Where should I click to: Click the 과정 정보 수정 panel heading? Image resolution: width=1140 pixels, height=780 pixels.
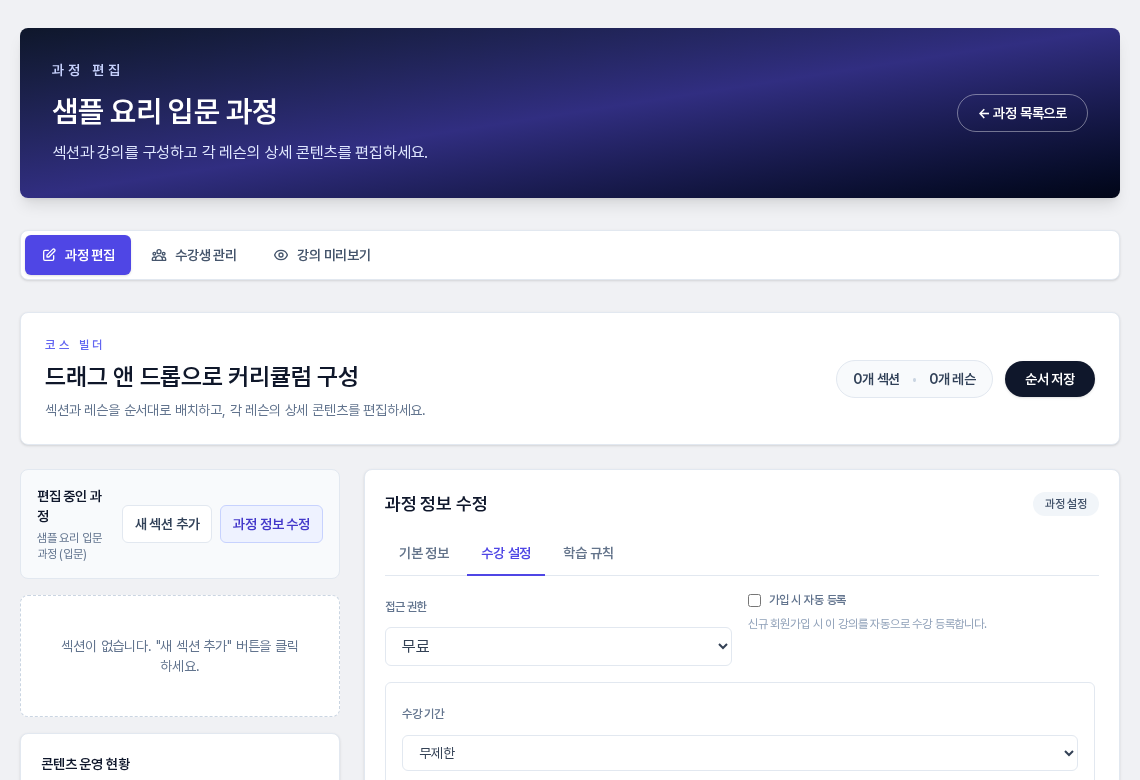[x=436, y=504]
